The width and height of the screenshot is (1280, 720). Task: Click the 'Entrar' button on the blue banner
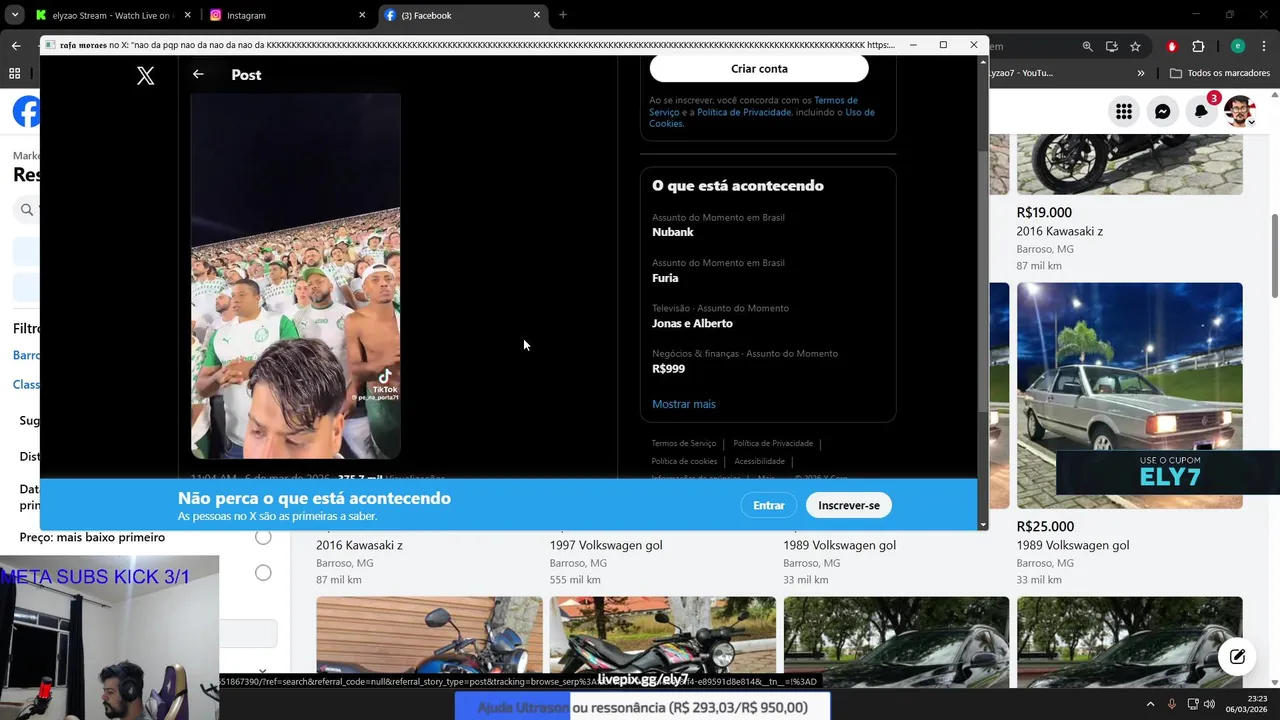click(x=768, y=505)
